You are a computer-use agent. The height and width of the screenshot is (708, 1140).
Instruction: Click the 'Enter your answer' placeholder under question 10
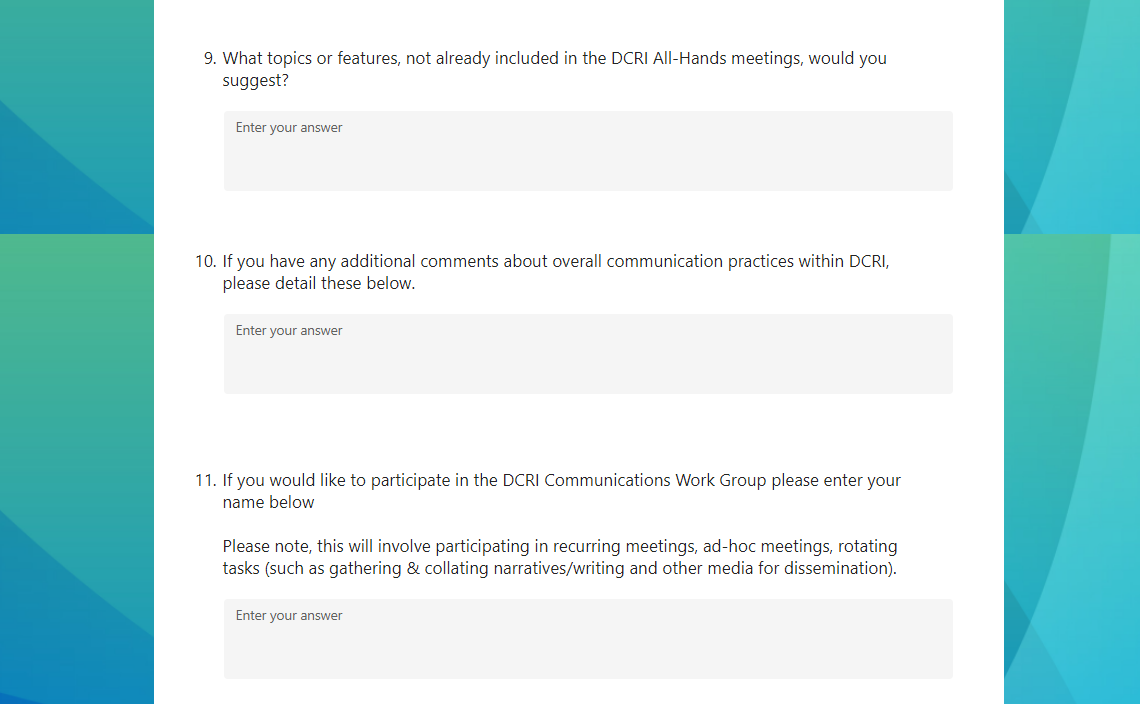coord(289,331)
